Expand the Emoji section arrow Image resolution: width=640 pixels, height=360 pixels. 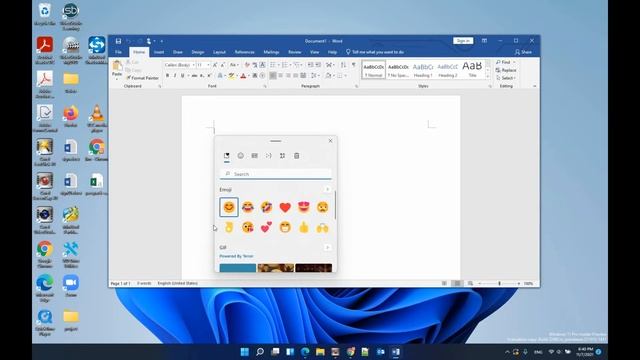[x=327, y=189]
